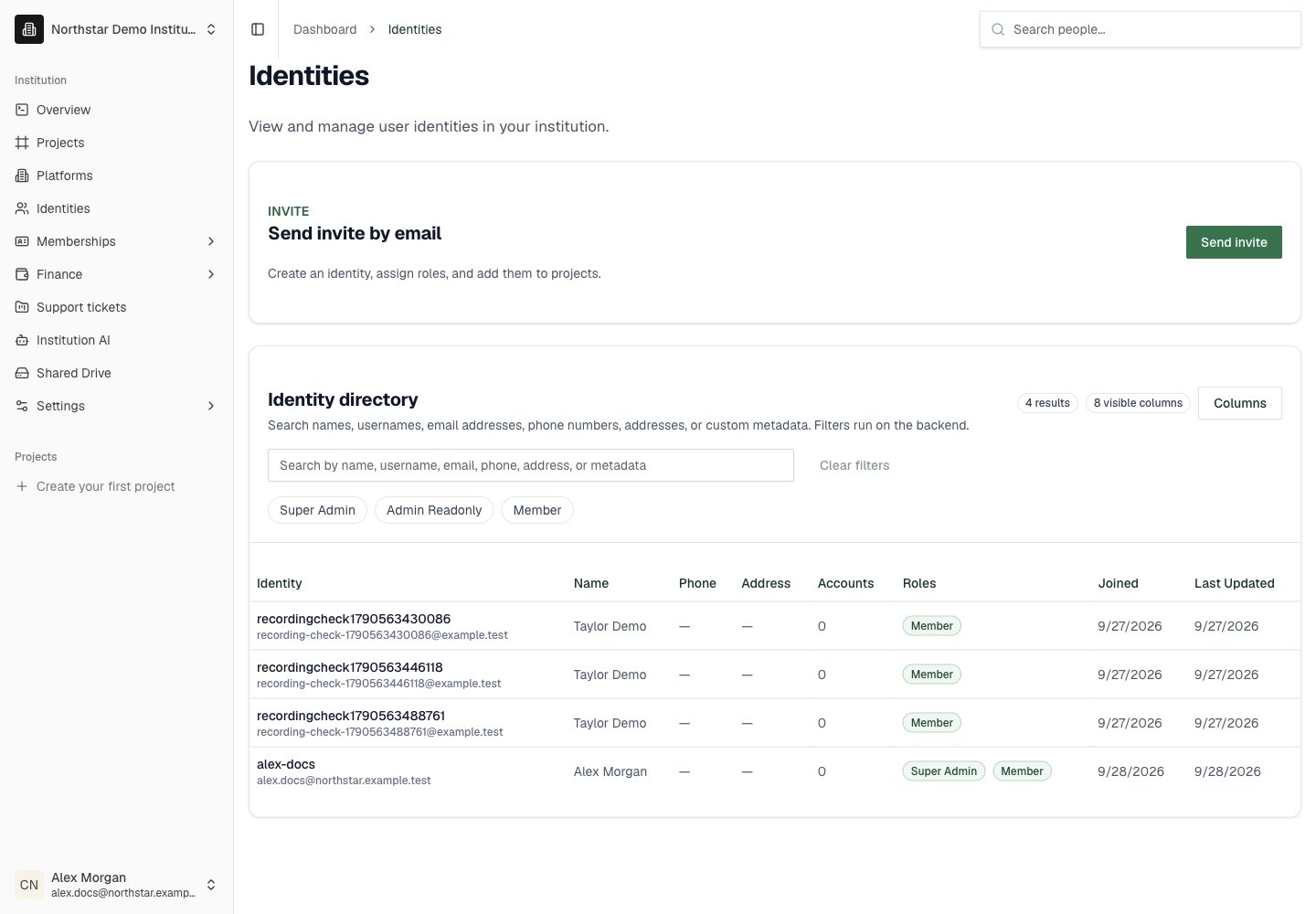Expand the Memberships submenu chevron
This screenshot has height=914, width=1316.
211,241
